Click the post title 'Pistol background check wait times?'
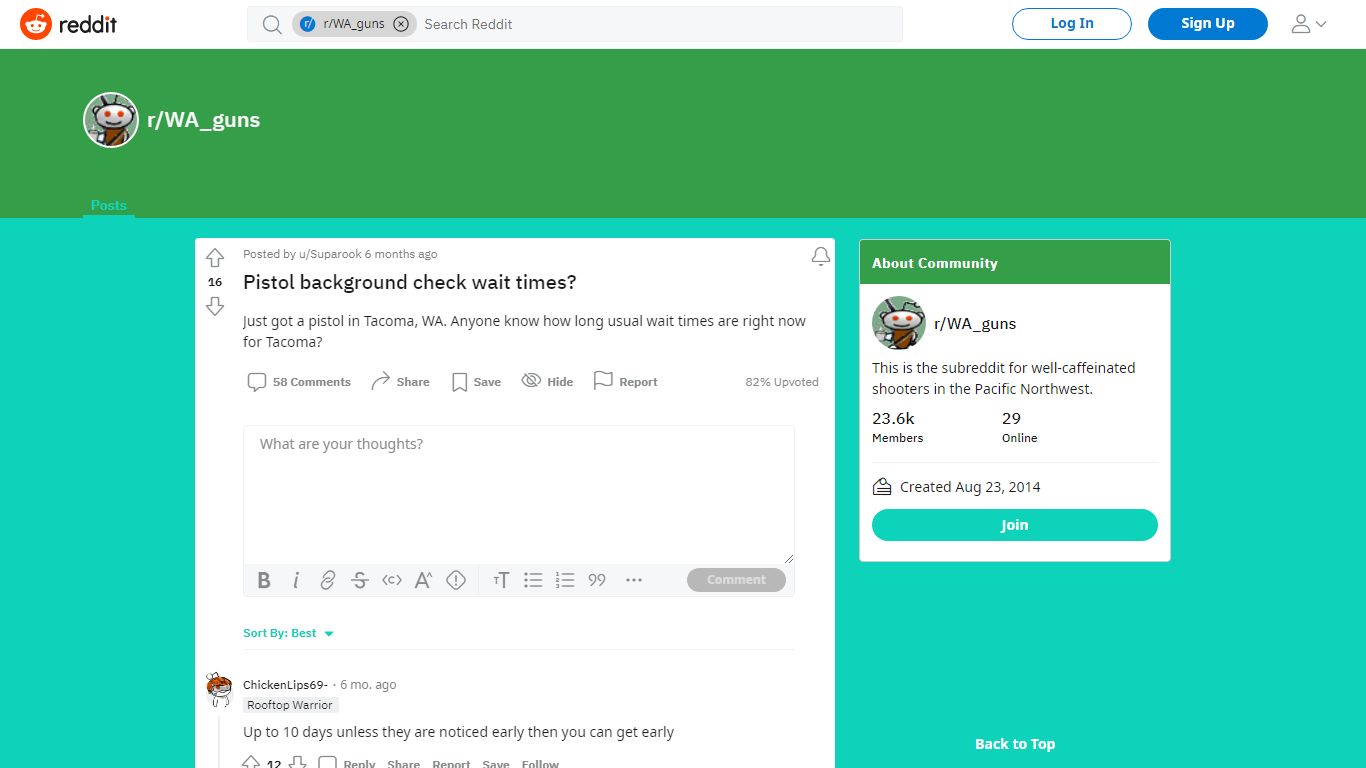 click(410, 283)
